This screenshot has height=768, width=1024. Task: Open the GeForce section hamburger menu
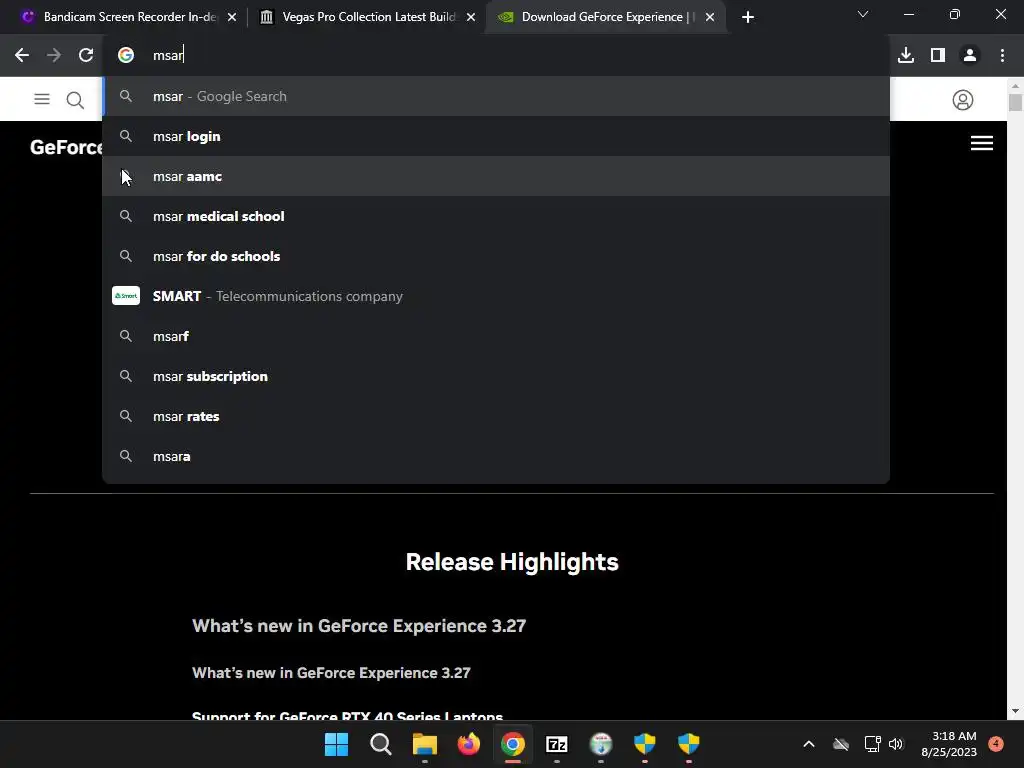[x=982, y=143]
